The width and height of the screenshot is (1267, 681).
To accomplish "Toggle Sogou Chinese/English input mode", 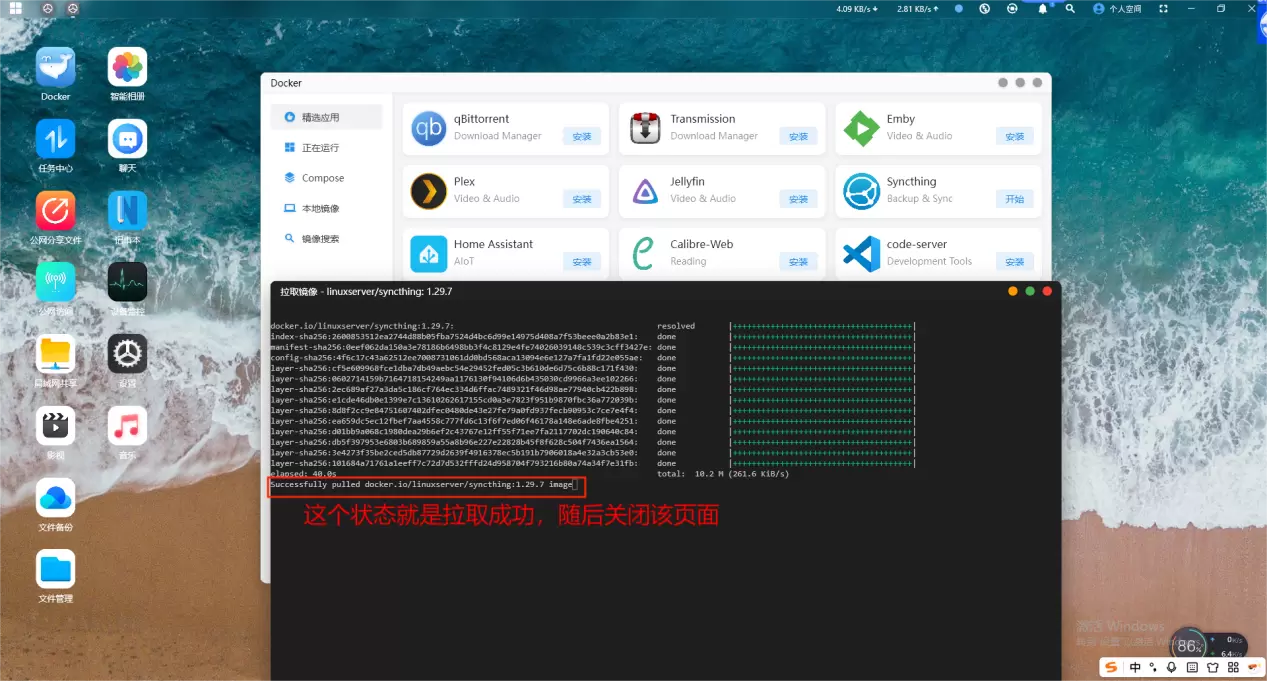I will tap(1135, 667).
